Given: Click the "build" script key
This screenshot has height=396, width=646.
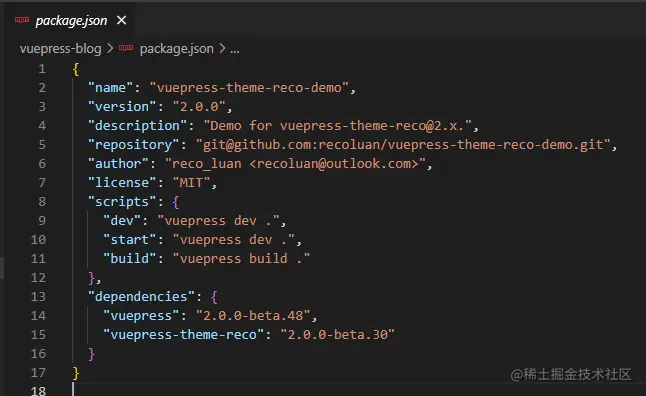Looking at the screenshot, I should [130, 258].
